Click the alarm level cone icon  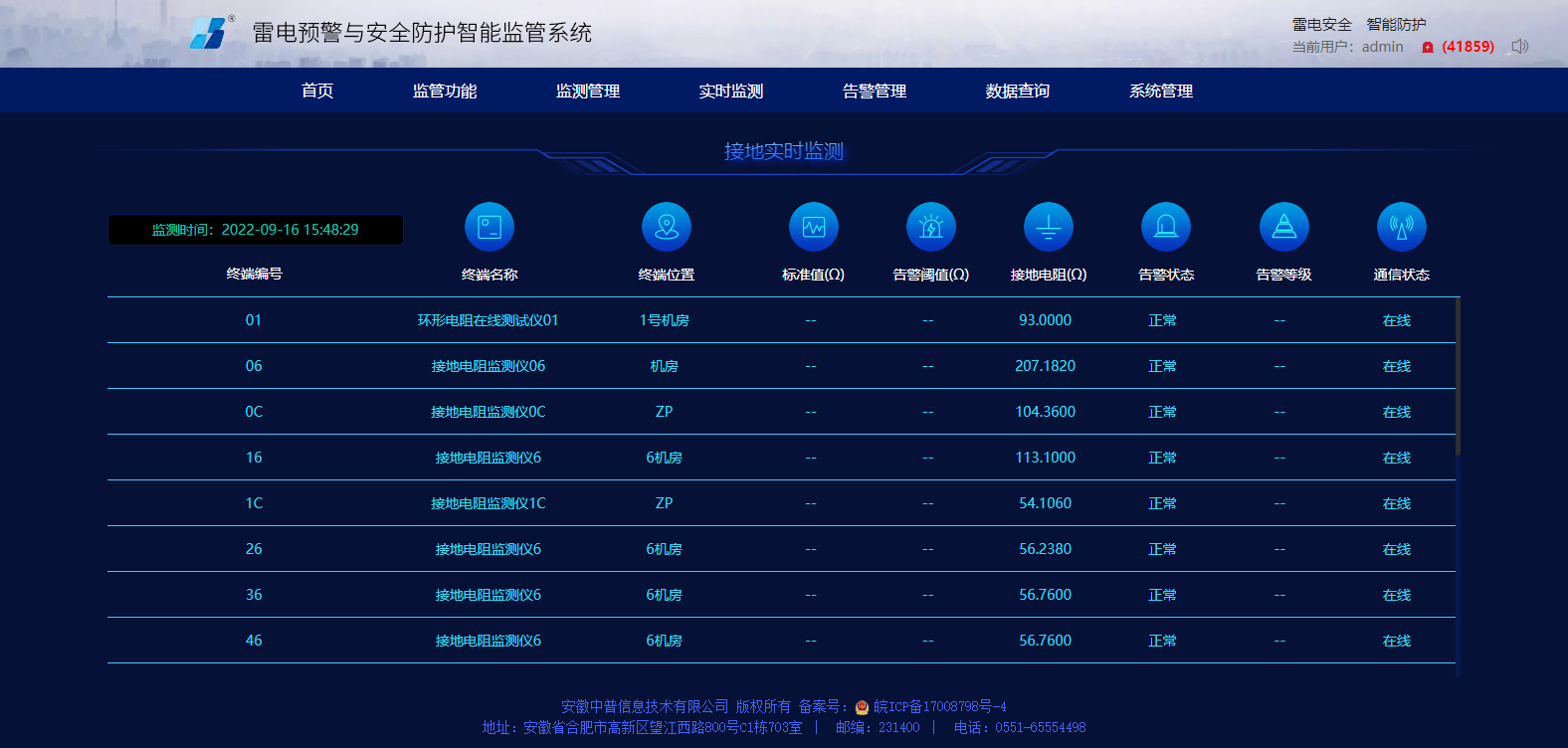[x=1284, y=227]
